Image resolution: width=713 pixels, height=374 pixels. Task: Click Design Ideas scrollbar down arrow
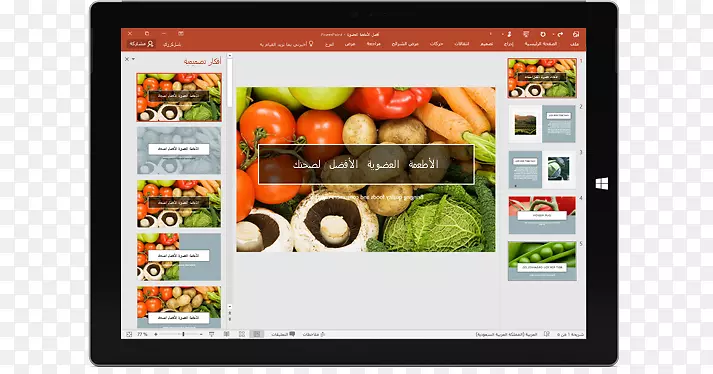(230, 307)
